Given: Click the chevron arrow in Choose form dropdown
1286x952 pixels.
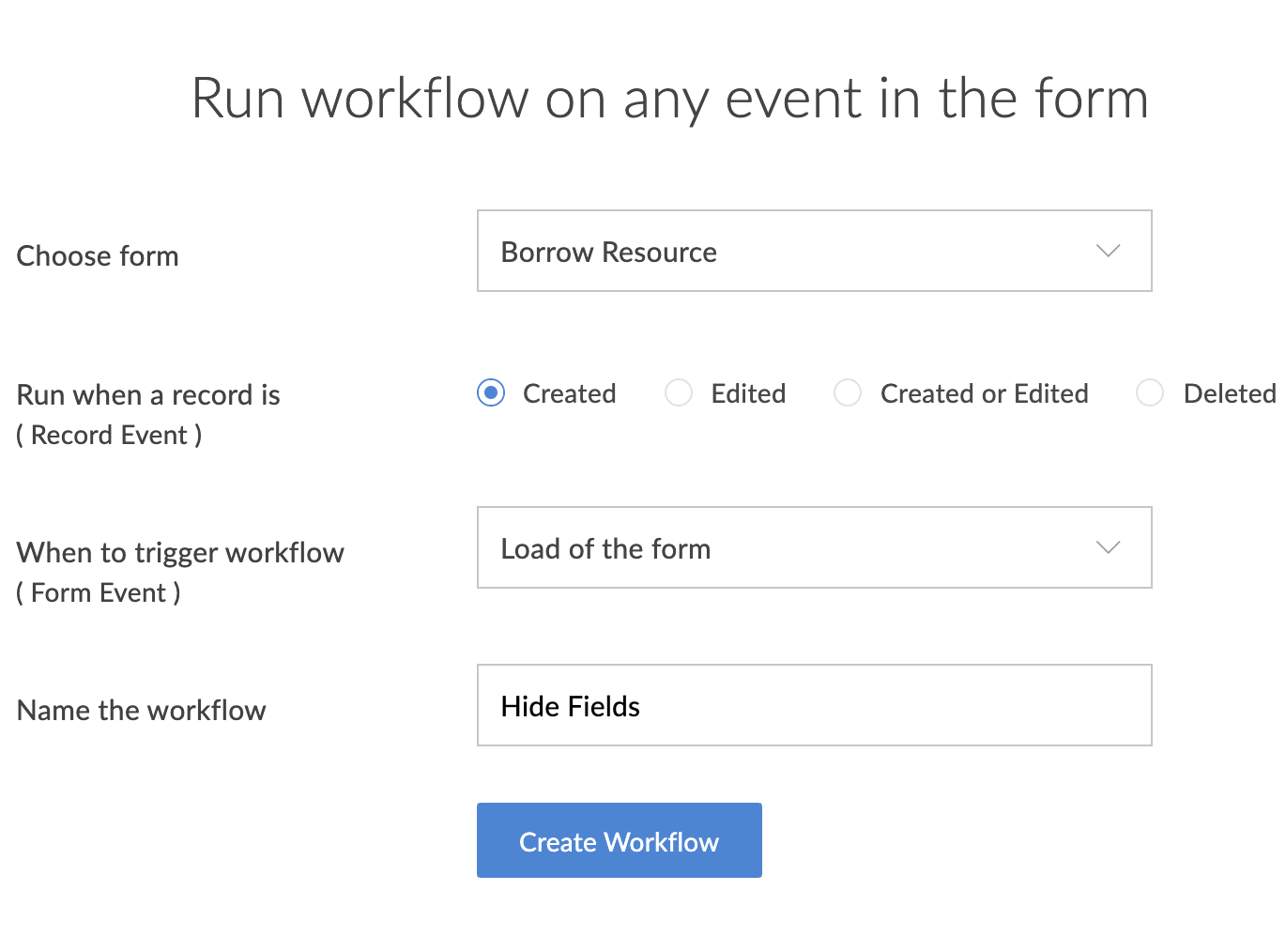Looking at the screenshot, I should point(1108,252).
